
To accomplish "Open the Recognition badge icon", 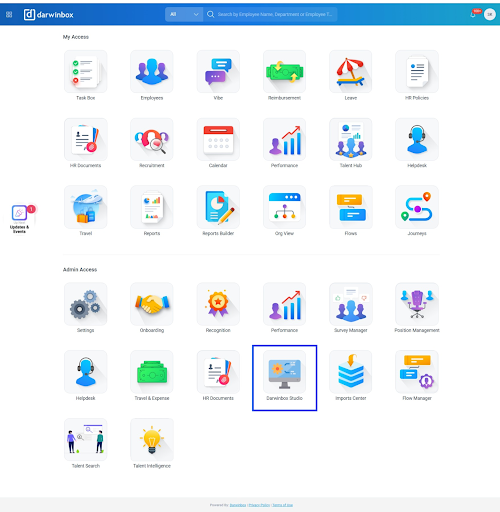I will coord(218,304).
